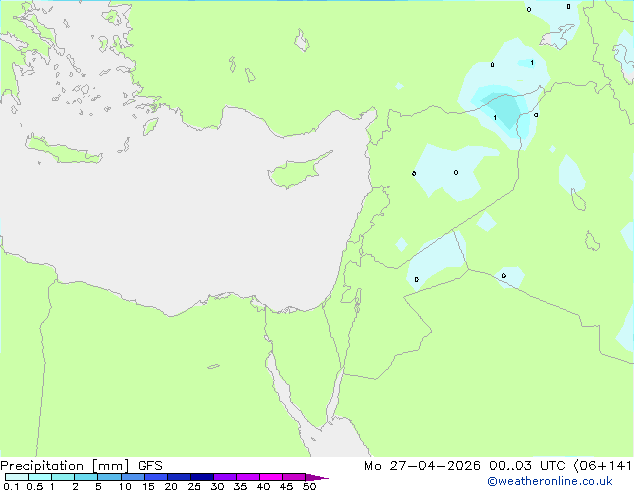Image resolution: width=634 pixels, height=490 pixels.
Task: Select the 2–5 mm legend color swatch
Action: pos(86,477)
